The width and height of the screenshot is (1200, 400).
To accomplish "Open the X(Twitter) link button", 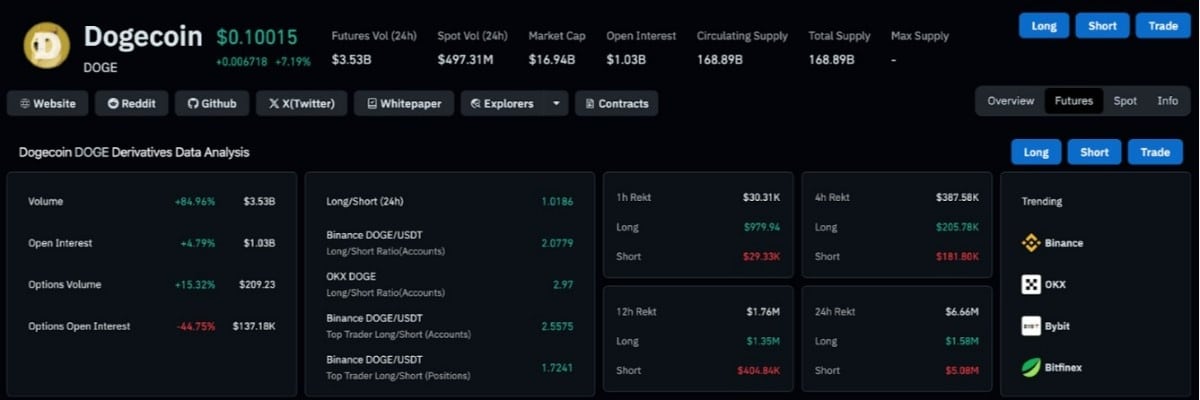I will pos(302,103).
